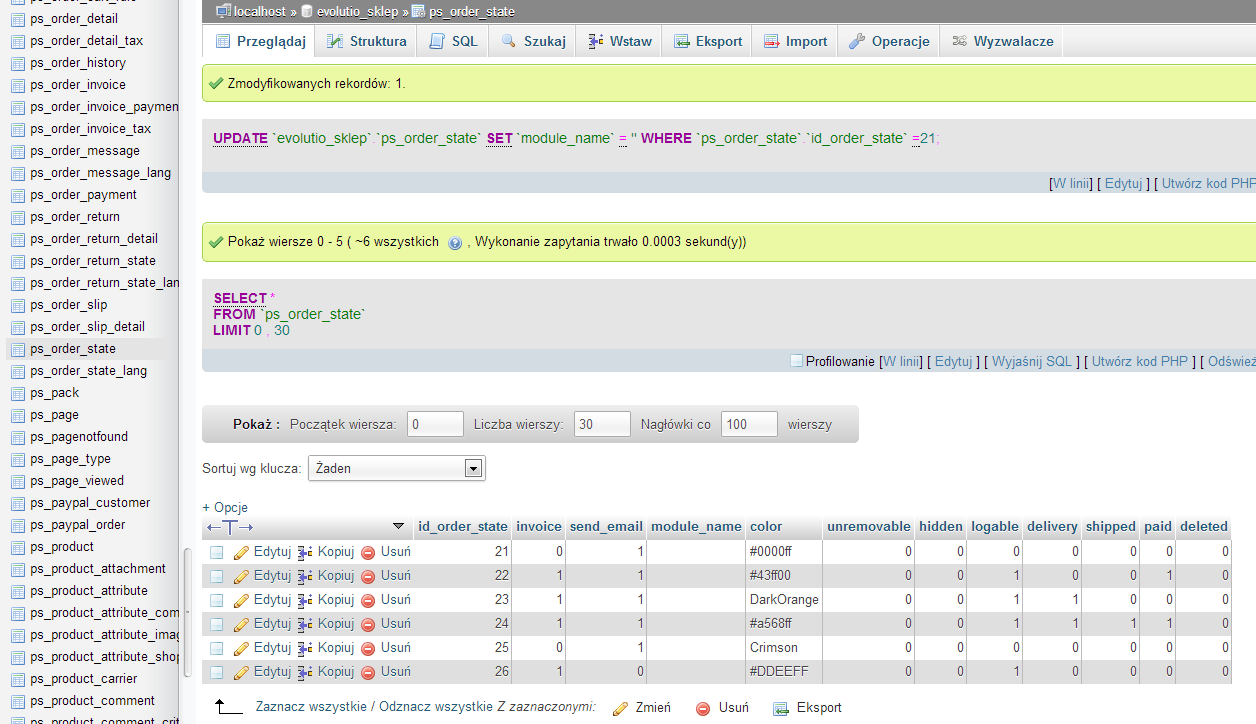Click the red Usuń icon below table
This screenshot has height=724, width=1256.
(703, 709)
